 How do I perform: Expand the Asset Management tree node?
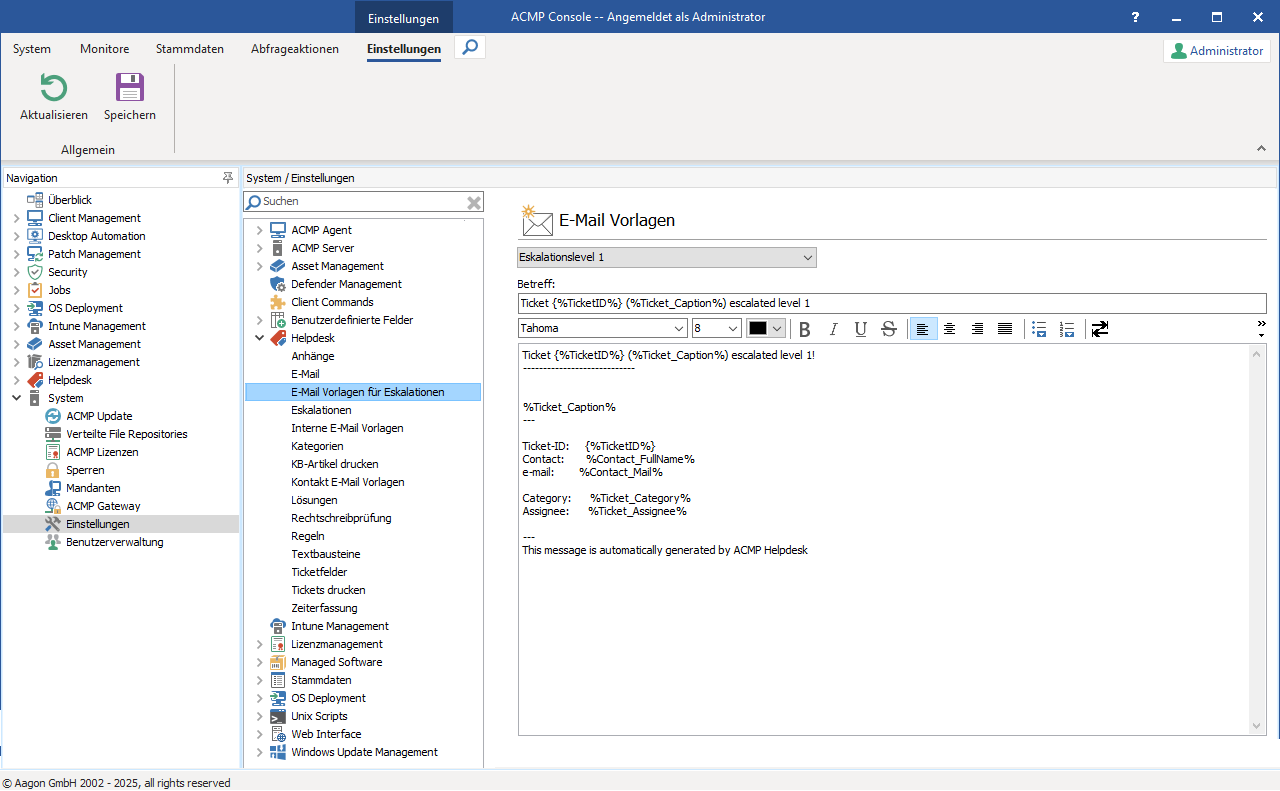click(x=259, y=266)
